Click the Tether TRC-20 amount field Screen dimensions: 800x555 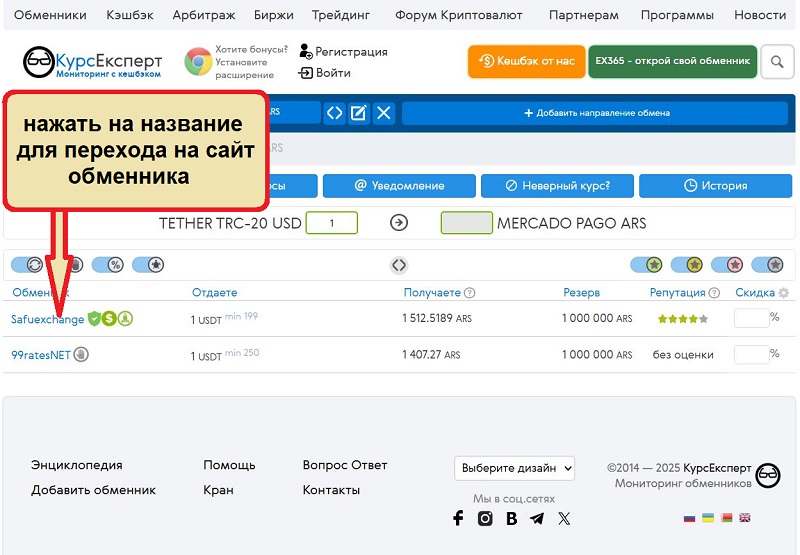click(332, 223)
